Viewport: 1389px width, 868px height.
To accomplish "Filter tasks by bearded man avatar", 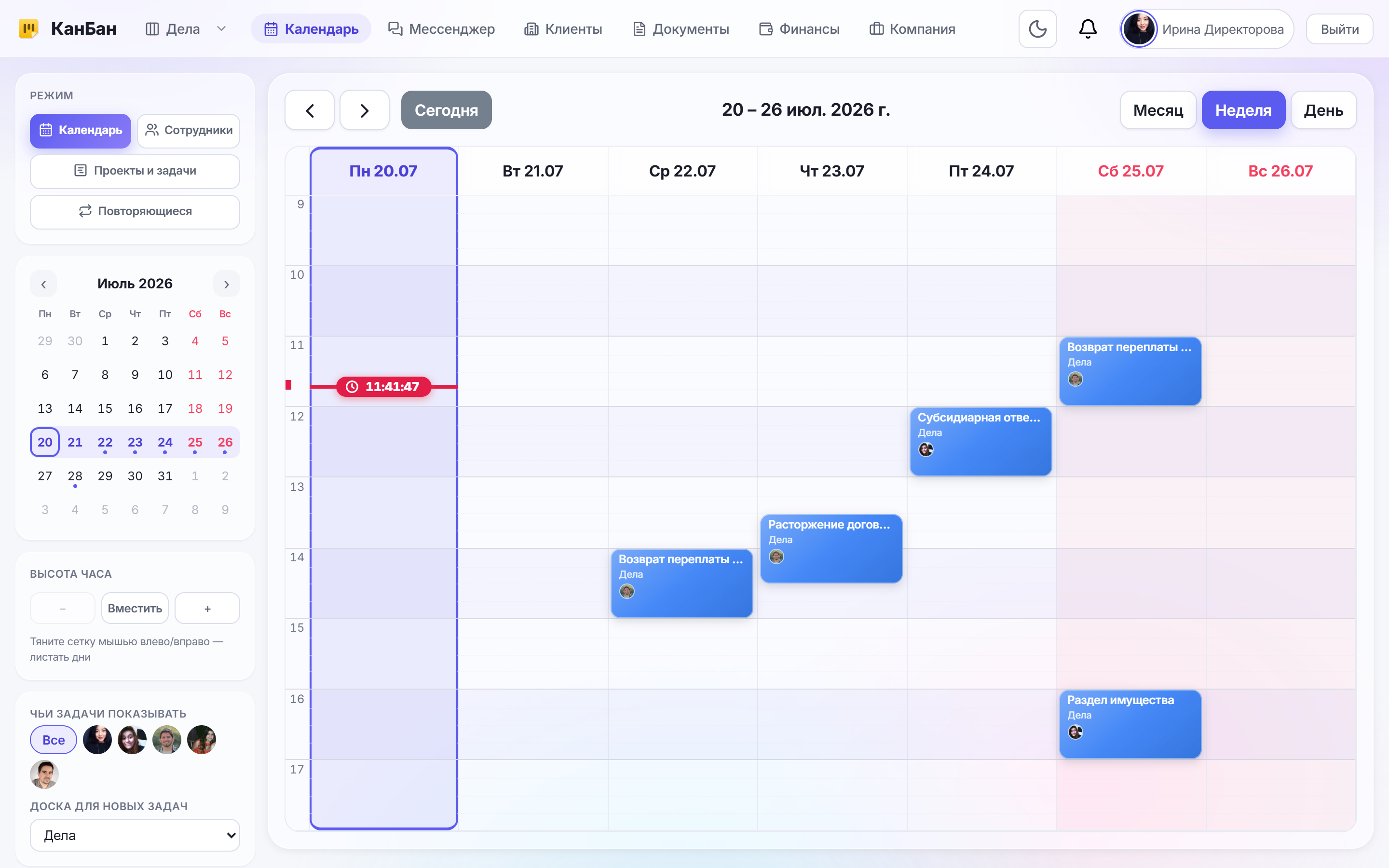I will (166, 739).
